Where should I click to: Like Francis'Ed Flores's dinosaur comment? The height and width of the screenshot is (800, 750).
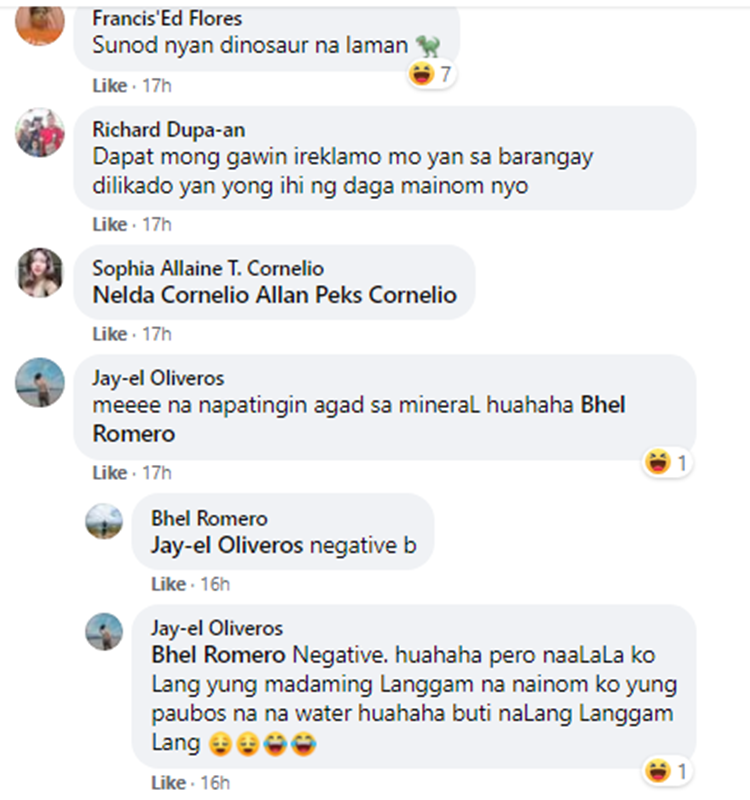click(x=110, y=86)
